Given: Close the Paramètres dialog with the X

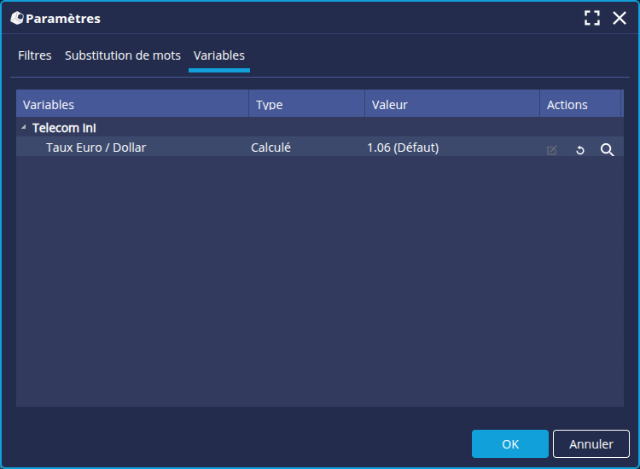Looking at the screenshot, I should point(619,18).
